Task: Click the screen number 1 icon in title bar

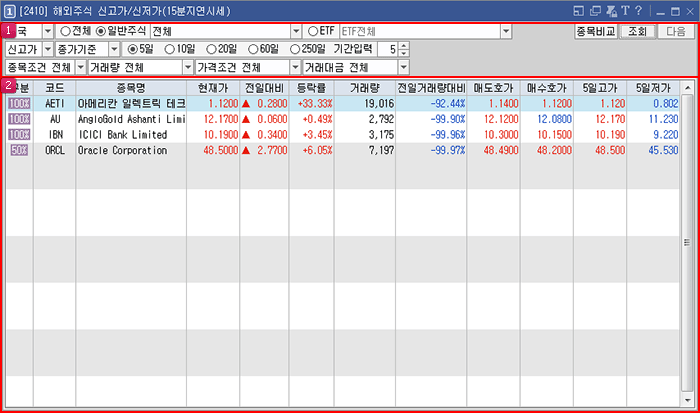Action: point(9,11)
